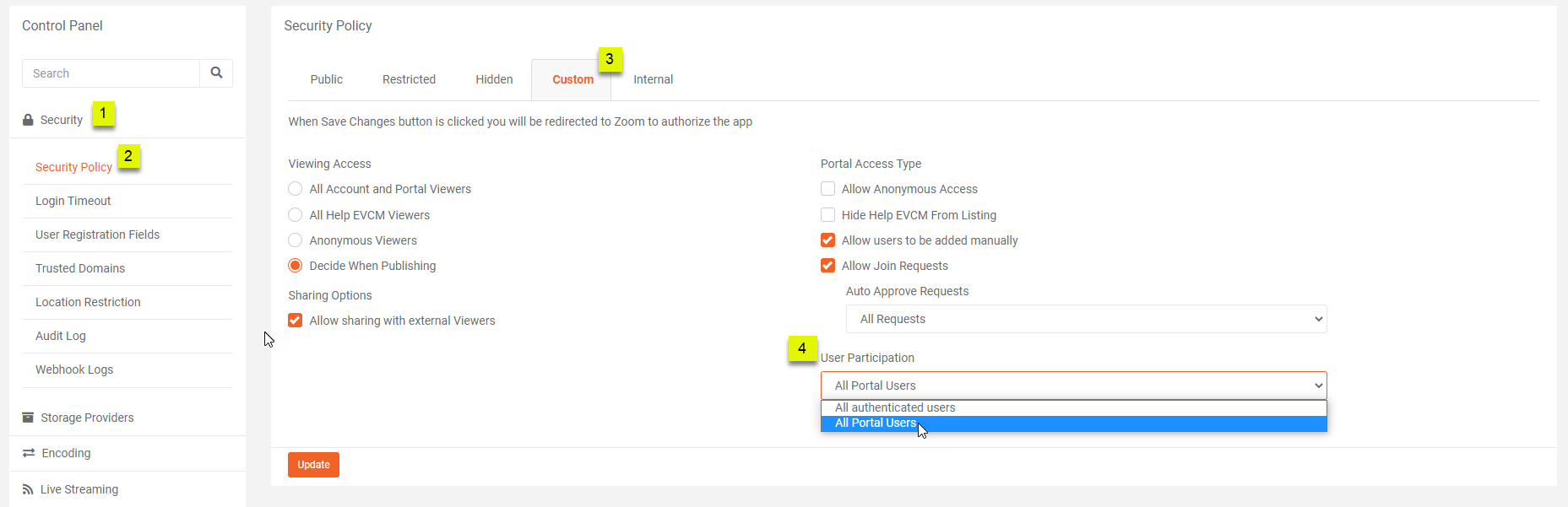Open the Auto Approve Requests dropdown

coord(1086,319)
